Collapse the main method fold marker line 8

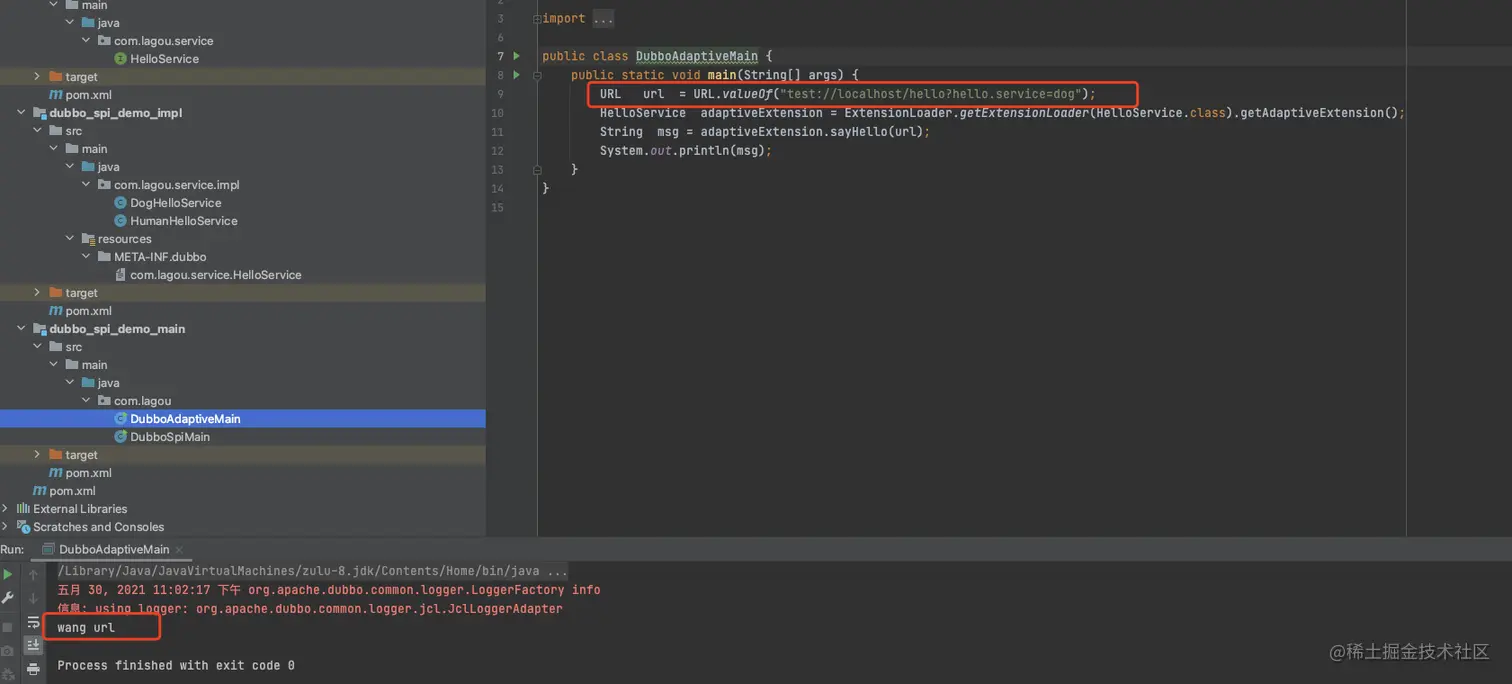coord(538,75)
